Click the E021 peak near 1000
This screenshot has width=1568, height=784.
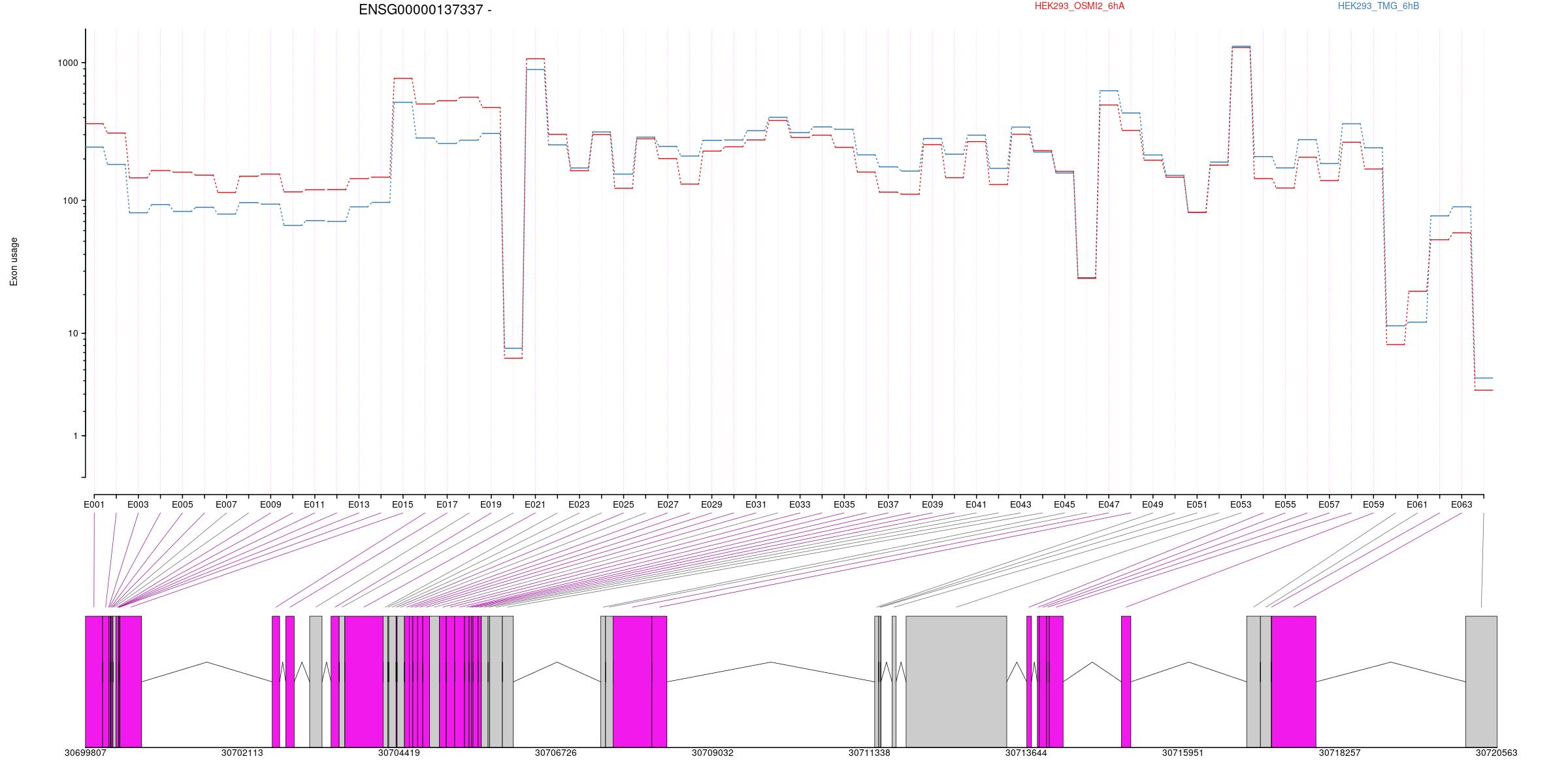(x=535, y=64)
